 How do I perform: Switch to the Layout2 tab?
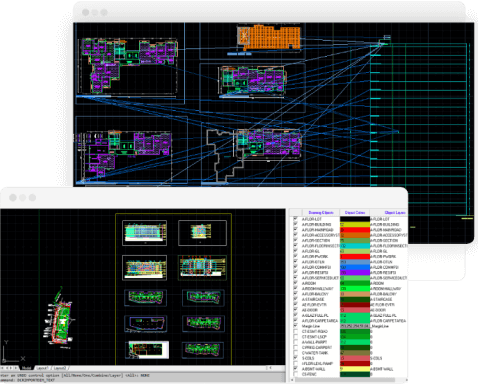click(x=60, y=368)
